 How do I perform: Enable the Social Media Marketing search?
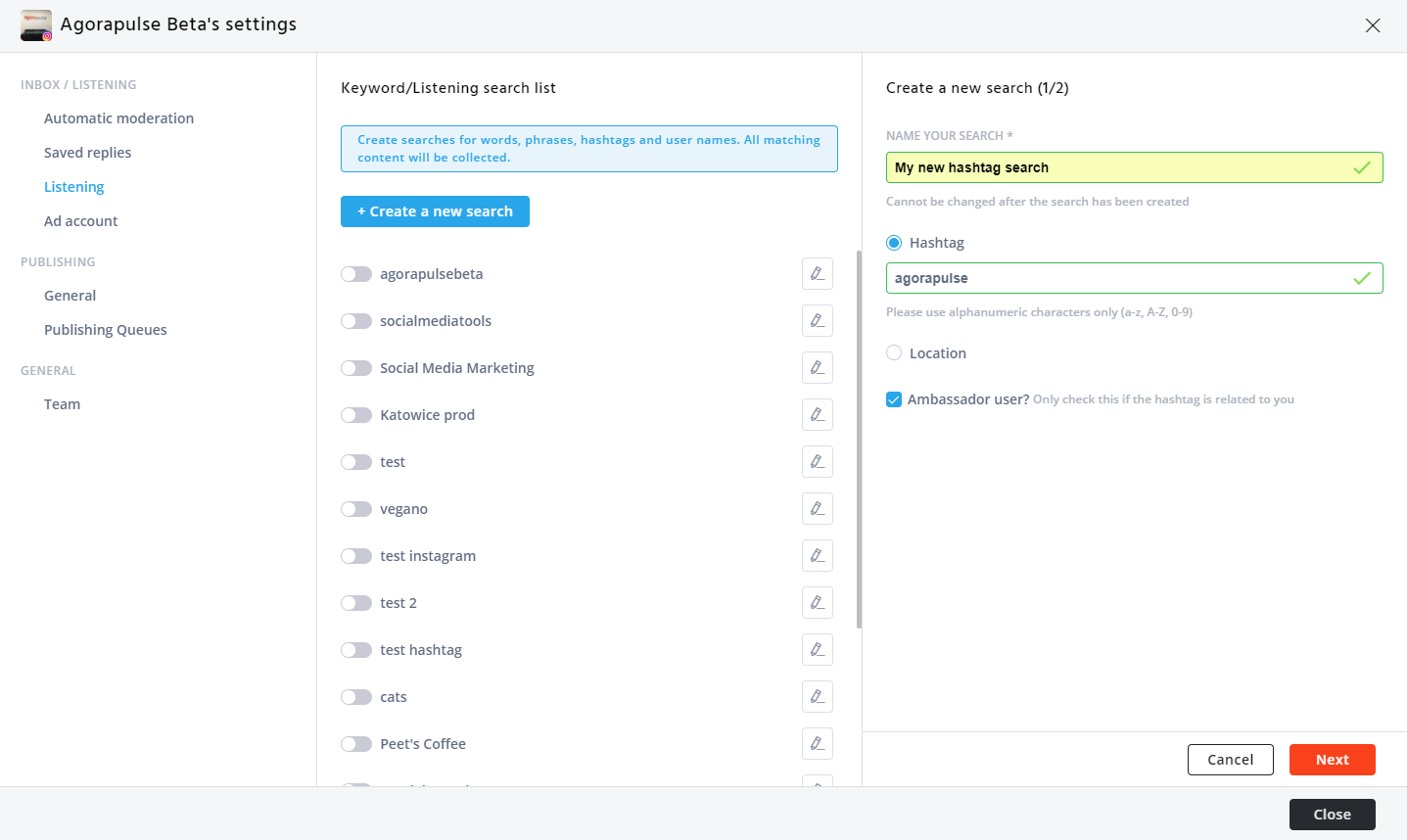point(356,368)
